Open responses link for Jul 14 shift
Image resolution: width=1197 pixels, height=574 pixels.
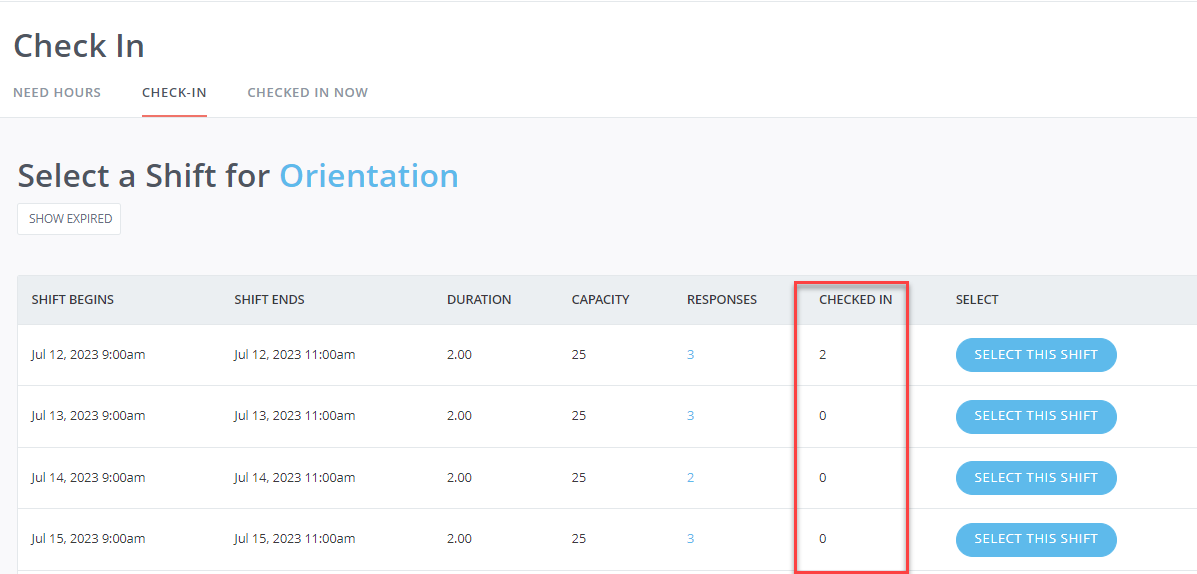[x=690, y=478]
